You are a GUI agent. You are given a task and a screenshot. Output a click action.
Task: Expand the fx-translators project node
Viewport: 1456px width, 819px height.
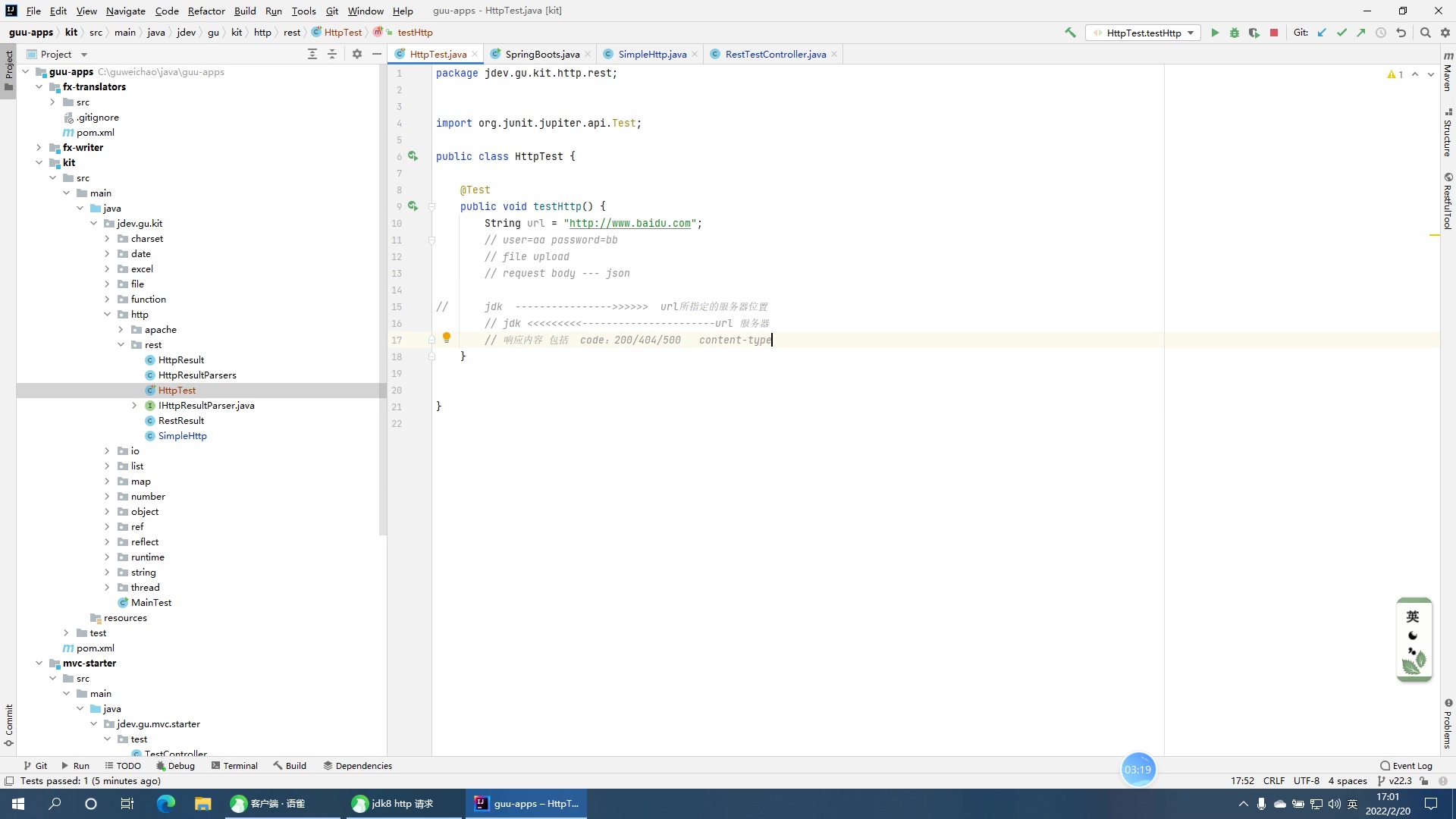[x=37, y=86]
